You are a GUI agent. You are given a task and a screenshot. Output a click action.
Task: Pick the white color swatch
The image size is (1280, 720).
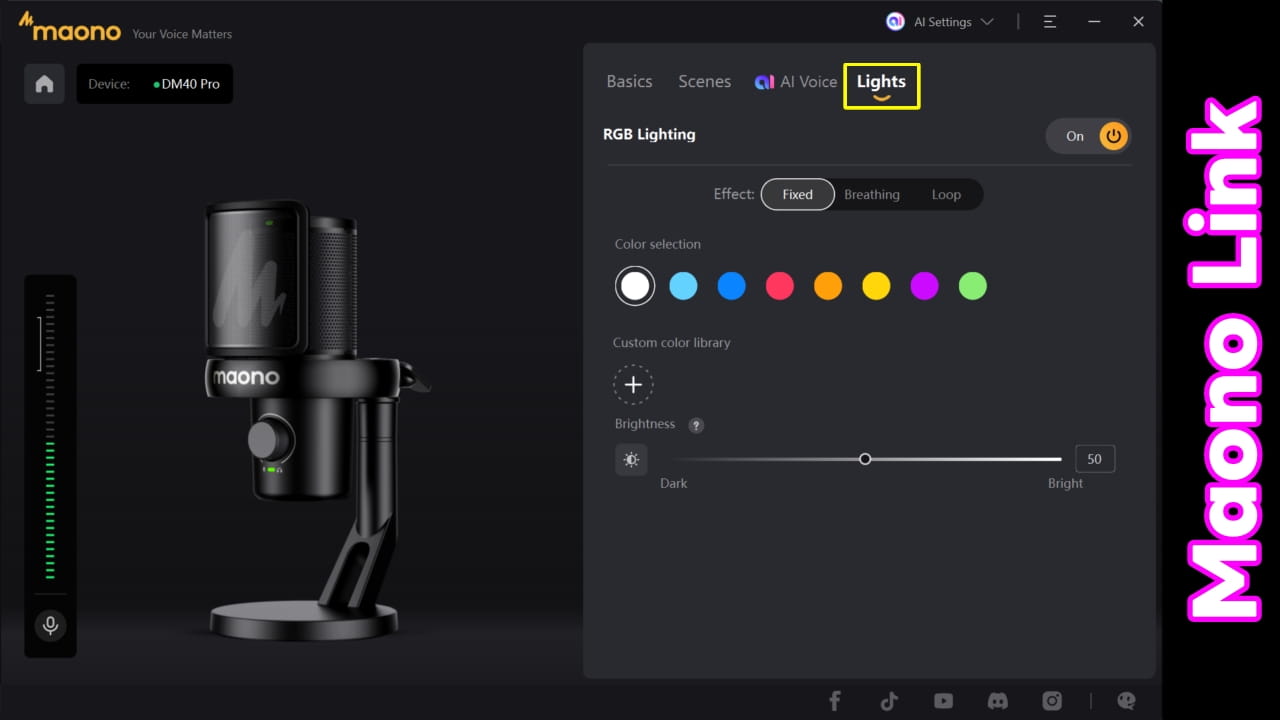[635, 286]
